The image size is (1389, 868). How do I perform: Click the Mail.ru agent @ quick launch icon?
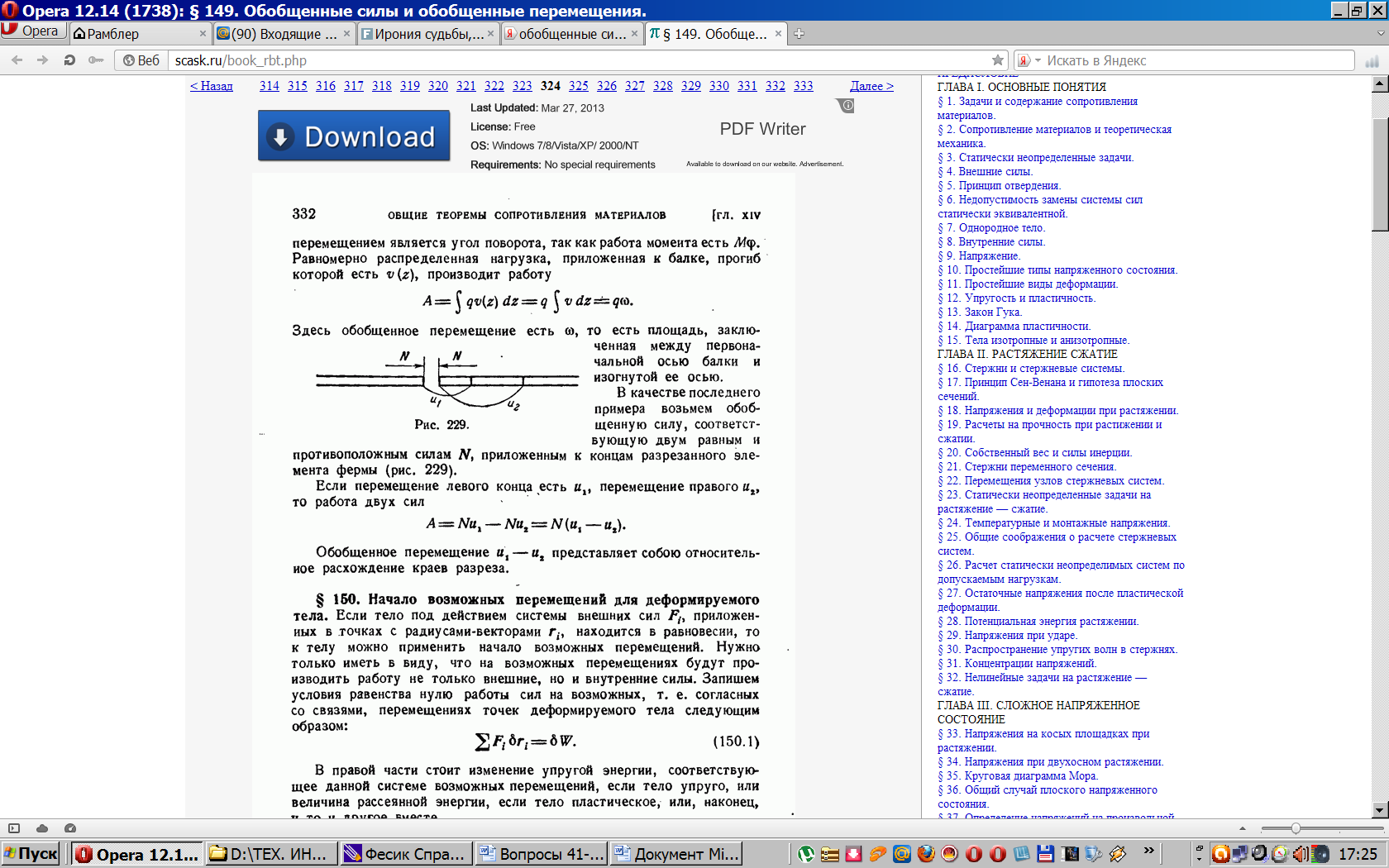point(902,854)
